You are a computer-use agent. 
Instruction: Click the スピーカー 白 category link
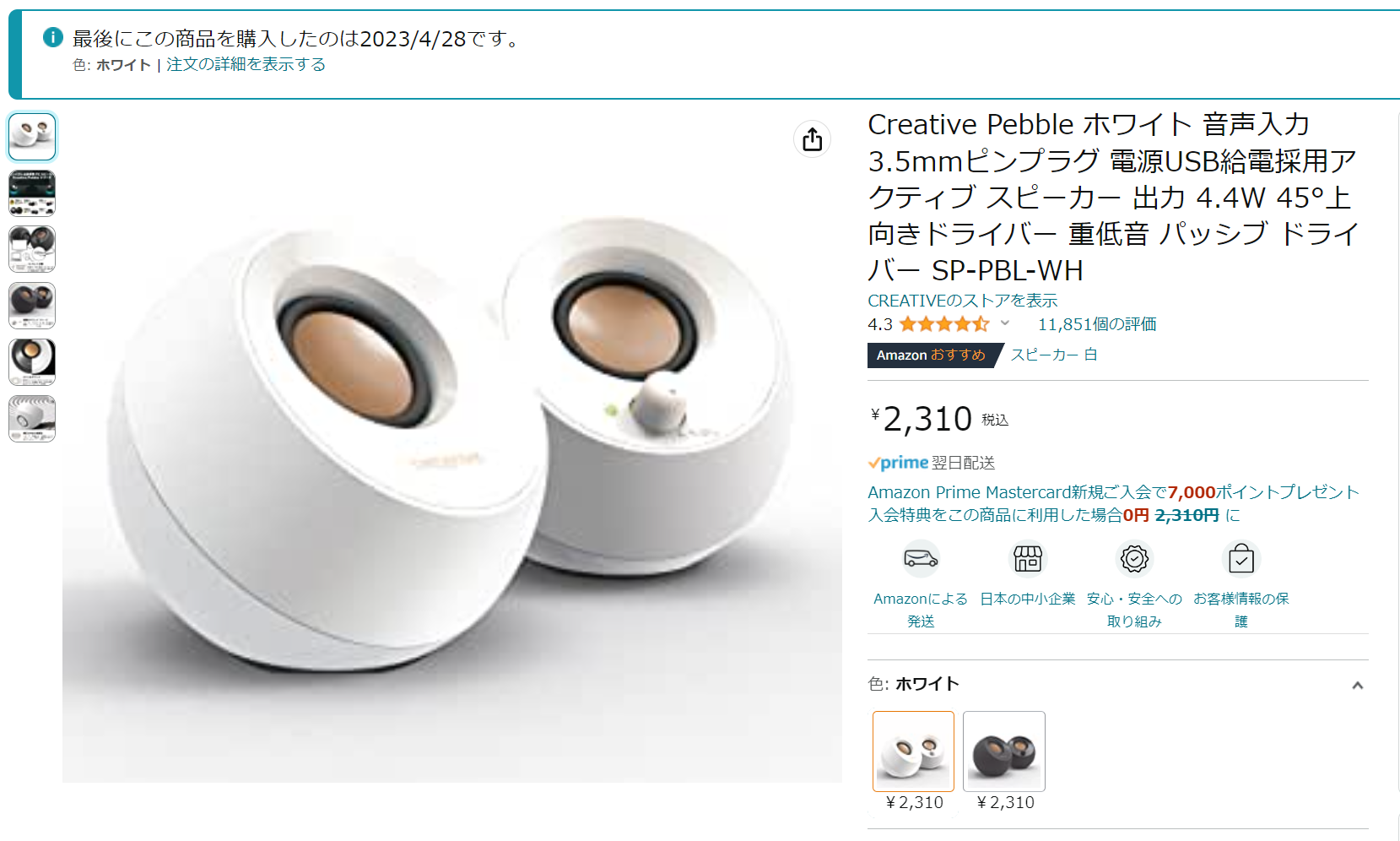1054,355
